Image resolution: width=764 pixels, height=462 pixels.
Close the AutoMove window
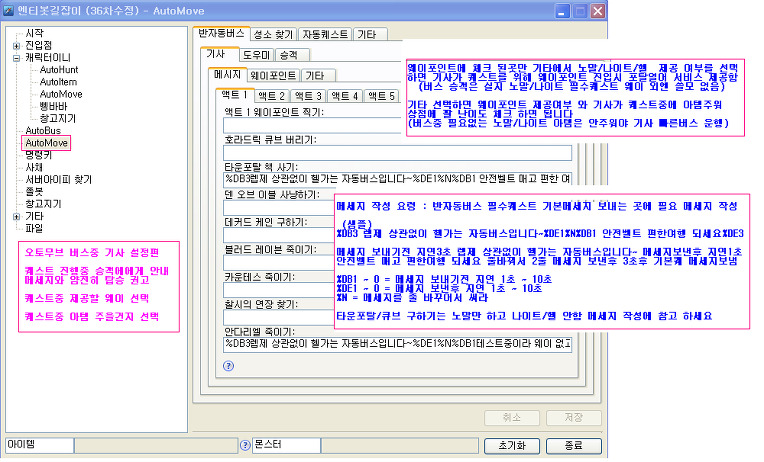598,11
